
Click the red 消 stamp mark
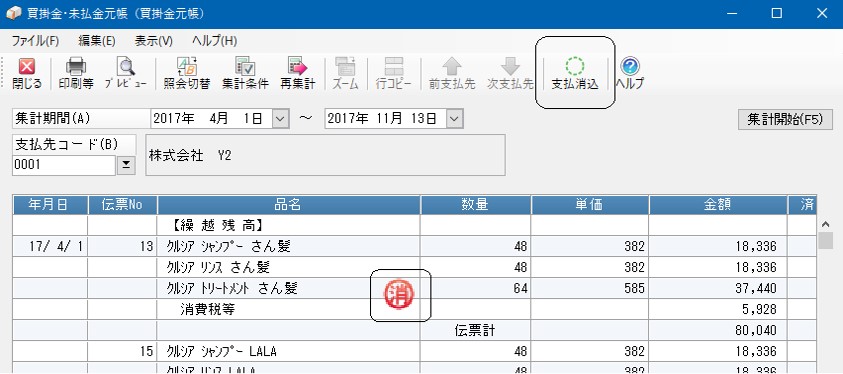[399, 295]
